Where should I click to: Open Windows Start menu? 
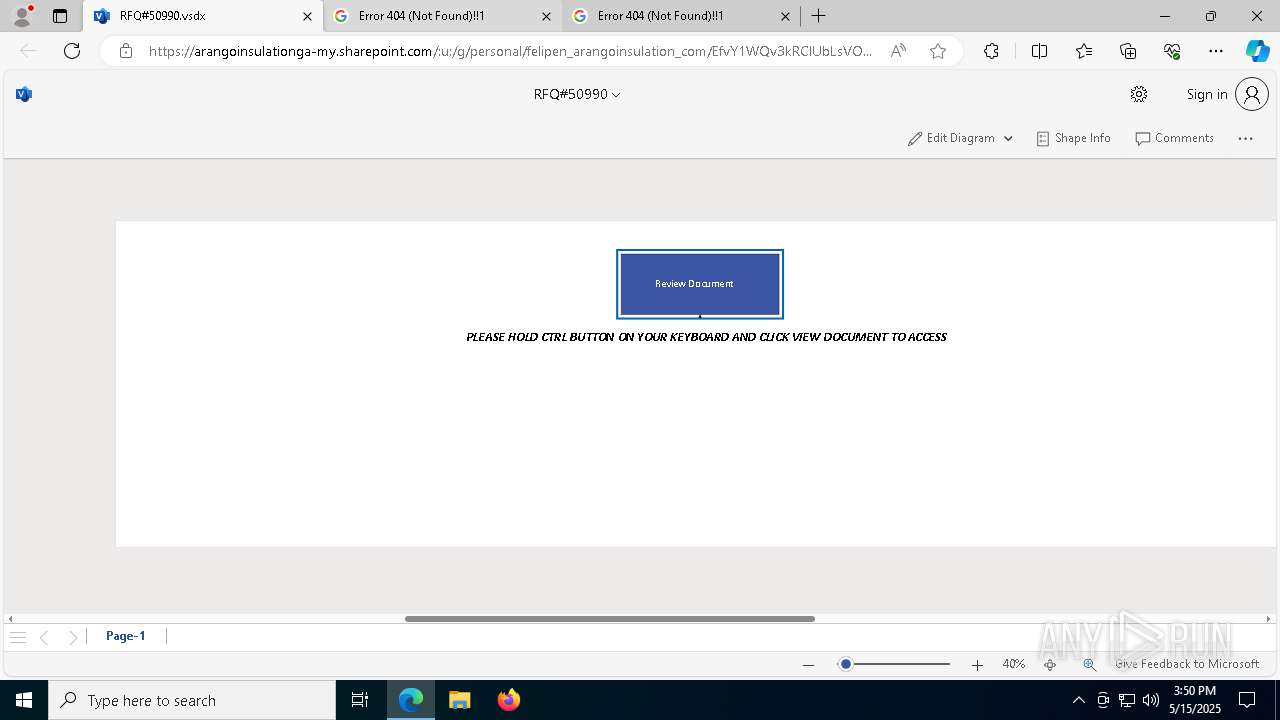click(24, 700)
